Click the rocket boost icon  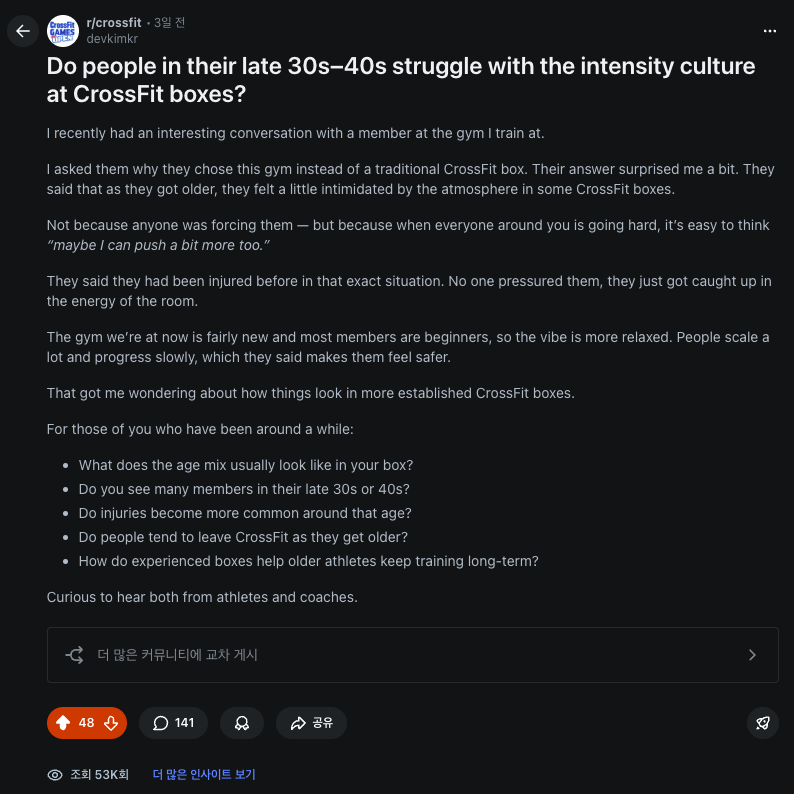pos(763,723)
